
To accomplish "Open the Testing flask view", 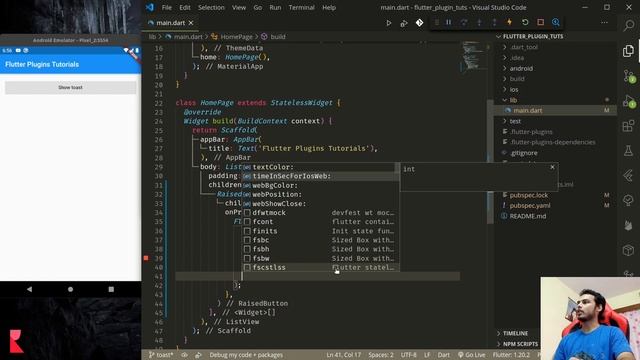I will pos(629,151).
